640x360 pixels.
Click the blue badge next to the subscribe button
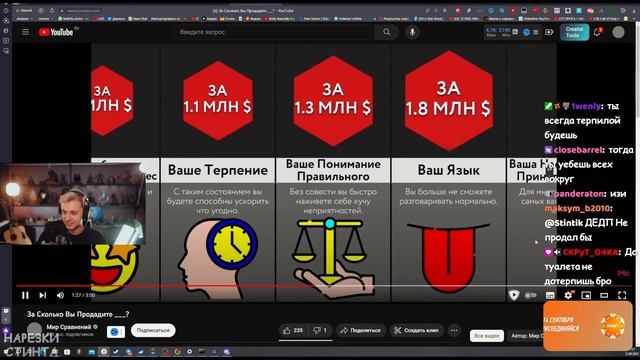116,332
